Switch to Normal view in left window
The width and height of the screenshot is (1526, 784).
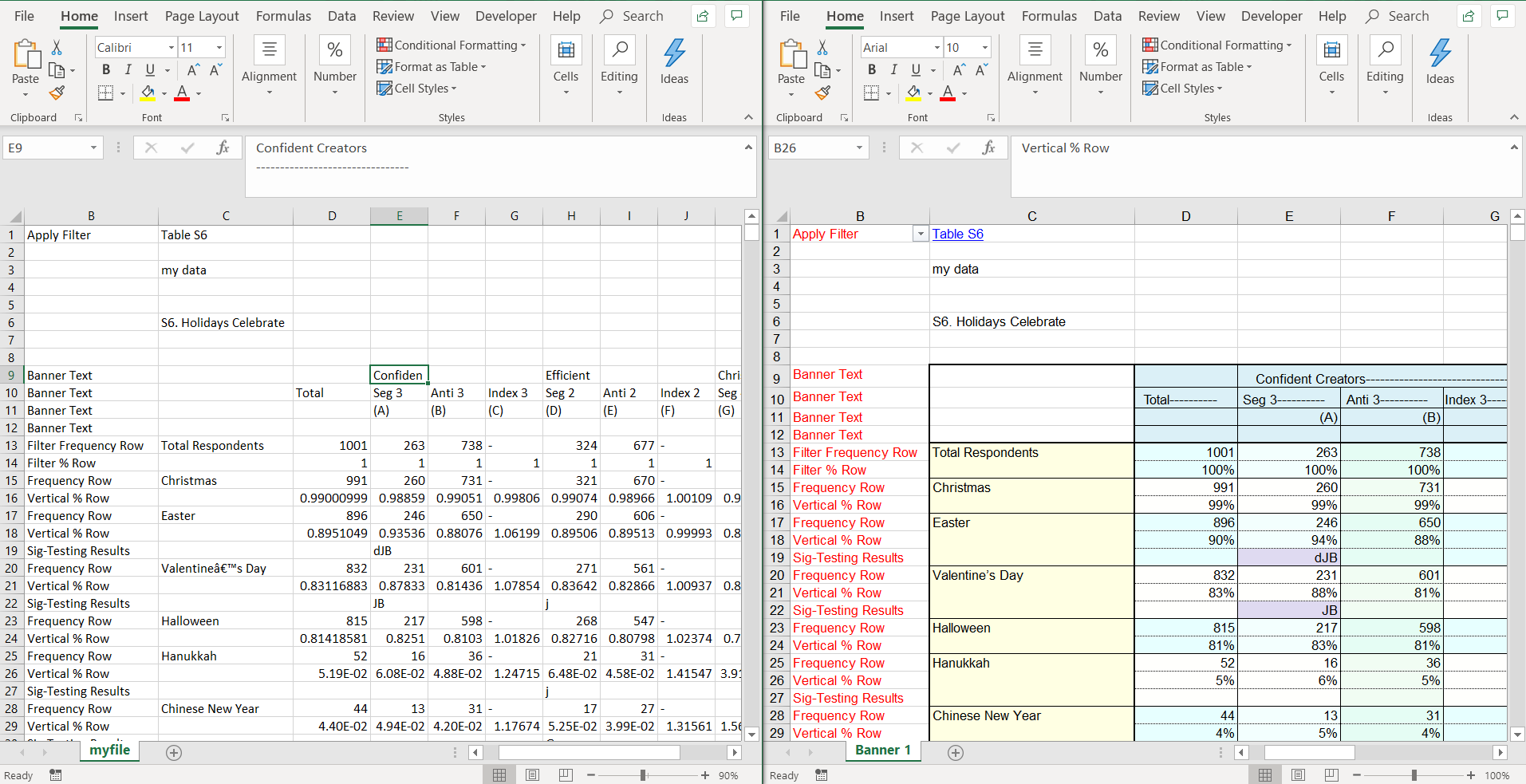pyautogui.click(x=499, y=775)
